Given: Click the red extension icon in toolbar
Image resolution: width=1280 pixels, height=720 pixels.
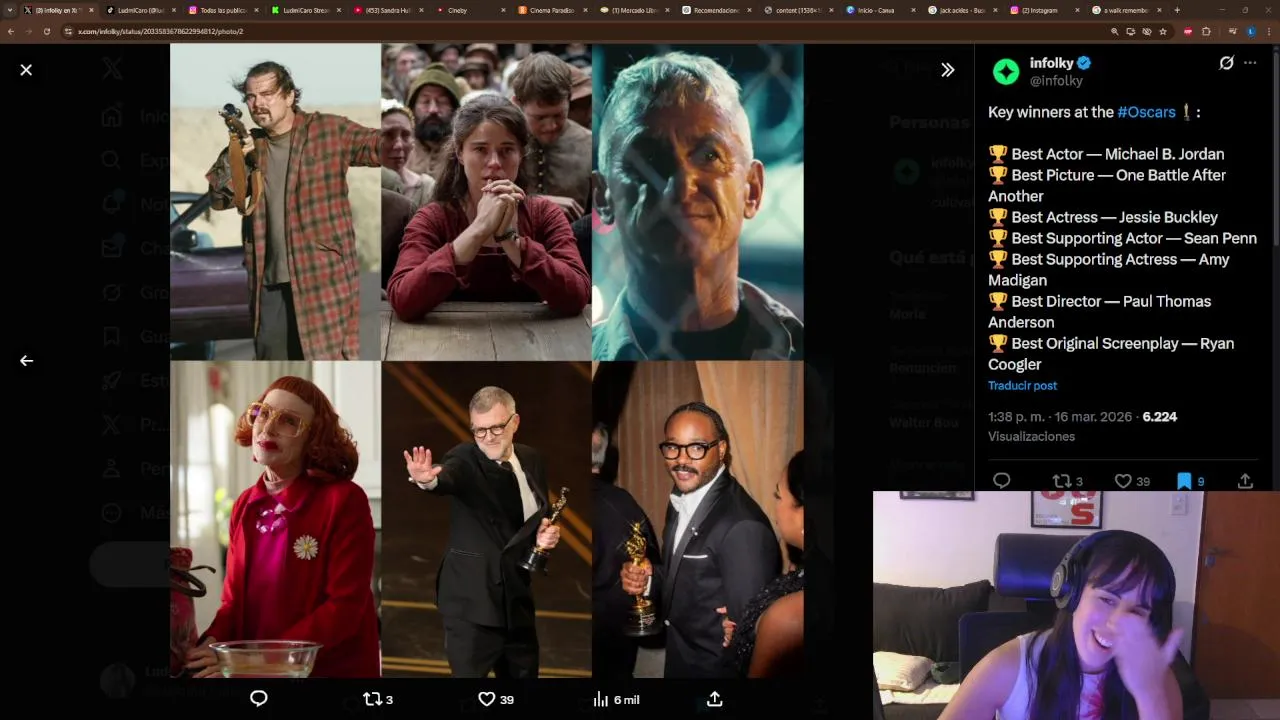Looking at the screenshot, I should tap(1187, 31).
